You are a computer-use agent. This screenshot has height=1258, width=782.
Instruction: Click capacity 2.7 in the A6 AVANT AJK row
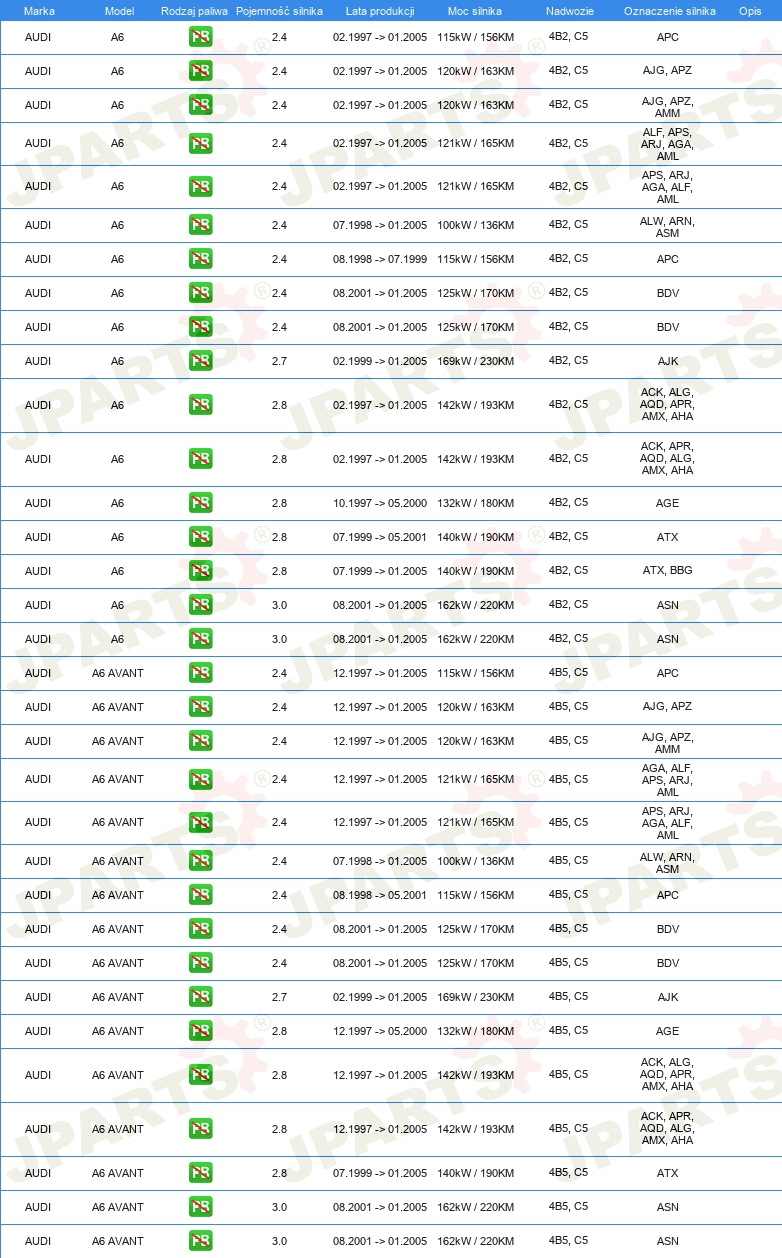tap(279, 997)
